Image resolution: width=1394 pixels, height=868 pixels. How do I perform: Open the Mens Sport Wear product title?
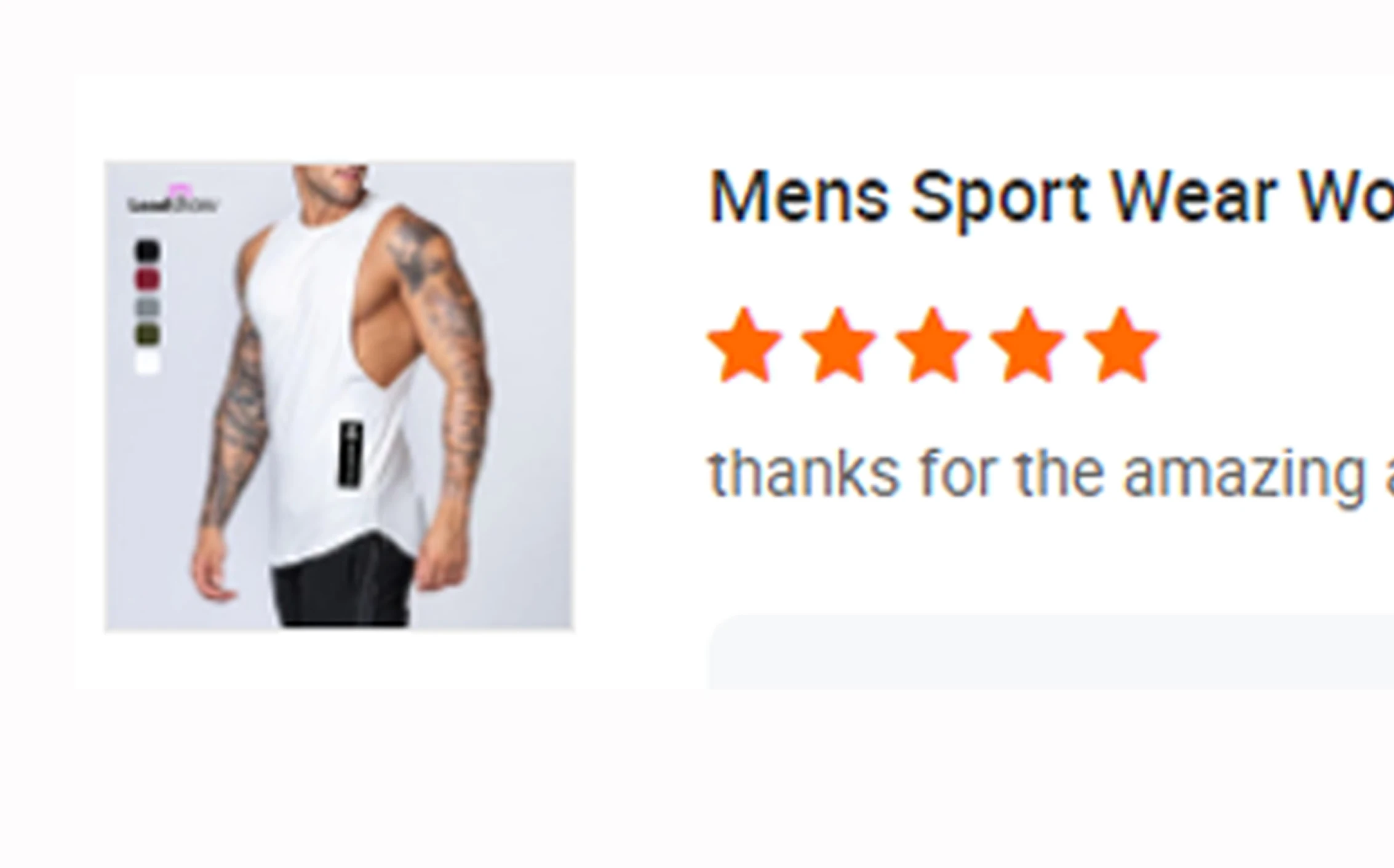(1051, 197)
